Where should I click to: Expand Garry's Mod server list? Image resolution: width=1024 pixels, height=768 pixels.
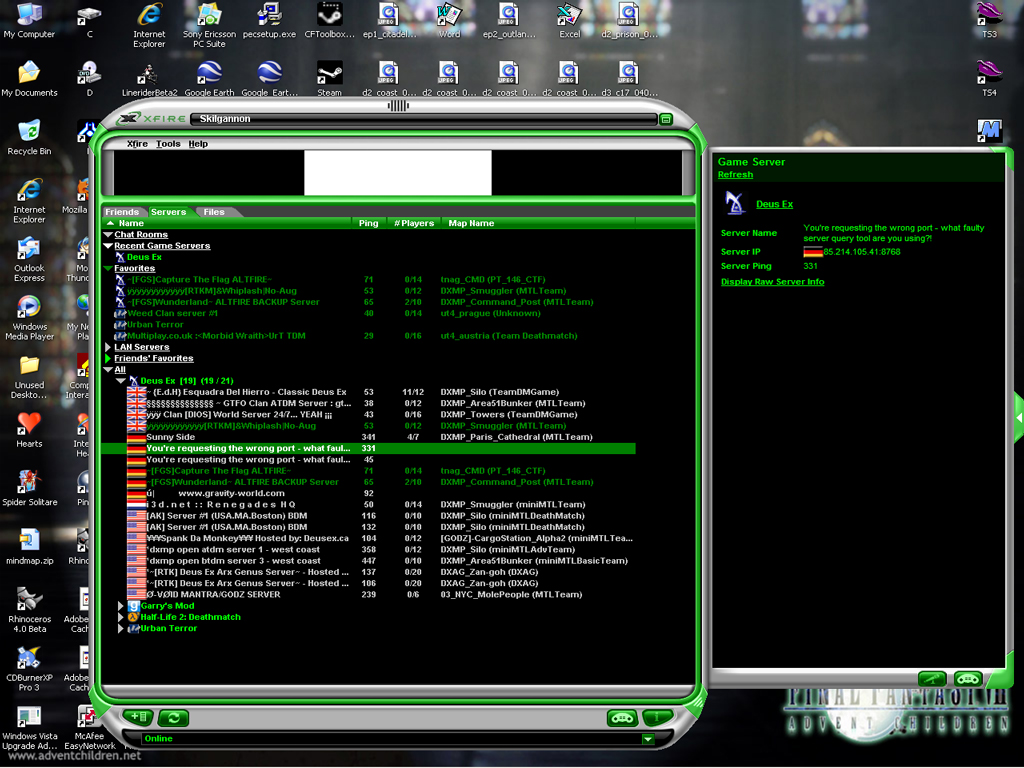tap(121, 605)
